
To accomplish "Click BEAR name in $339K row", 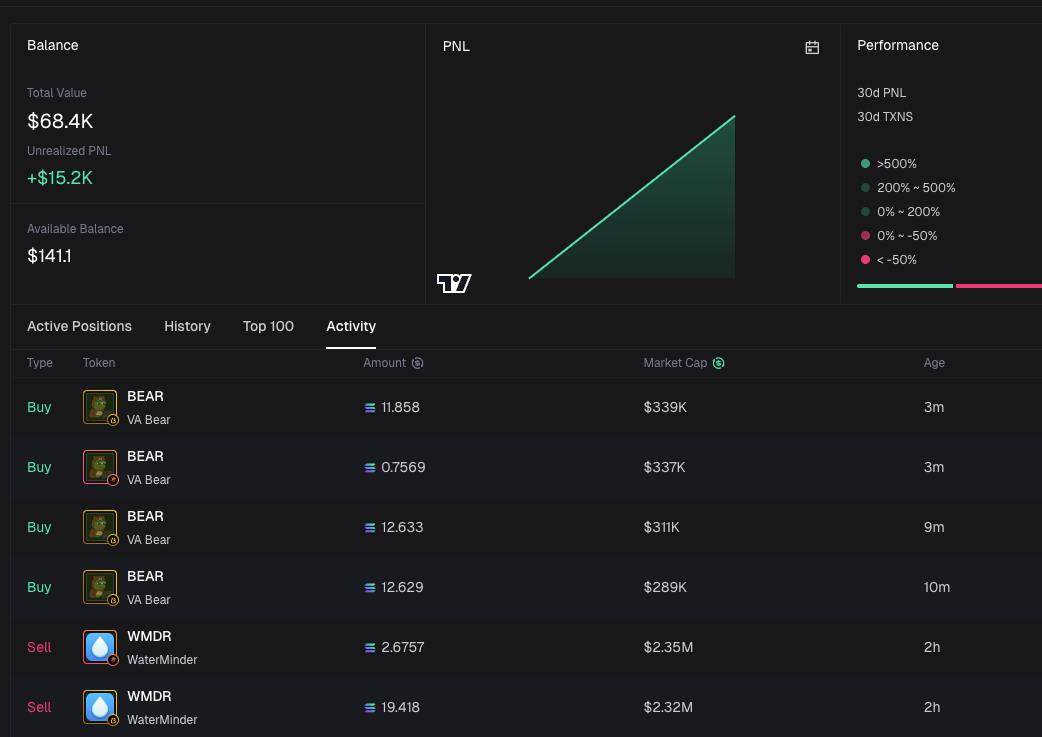I will (145, 396).
